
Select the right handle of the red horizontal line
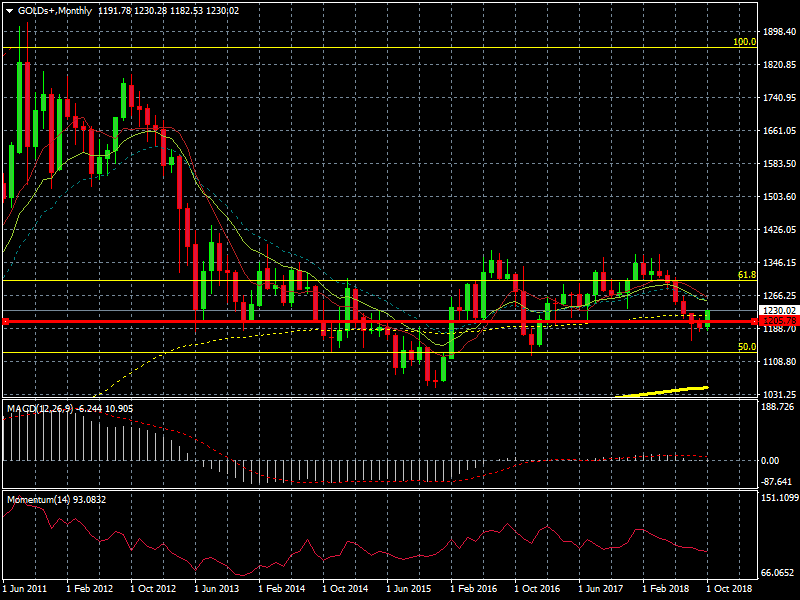753,321
